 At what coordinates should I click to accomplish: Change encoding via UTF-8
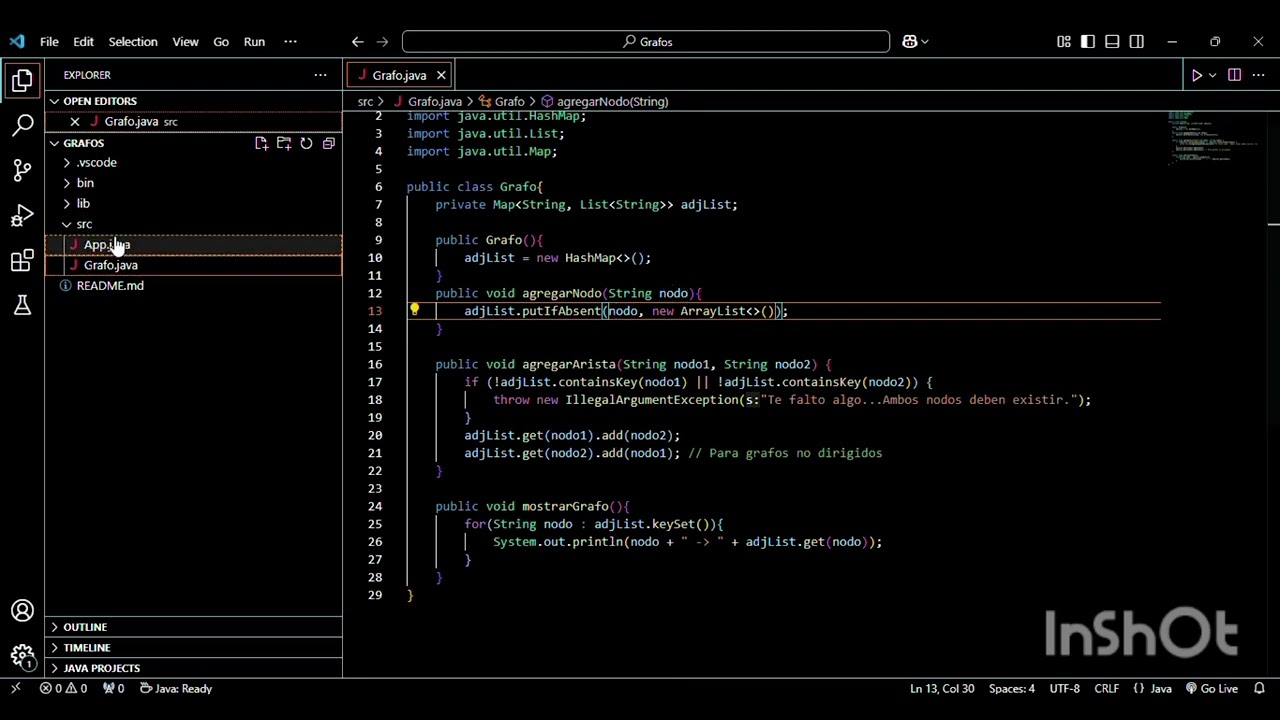tap(1065, 688)
